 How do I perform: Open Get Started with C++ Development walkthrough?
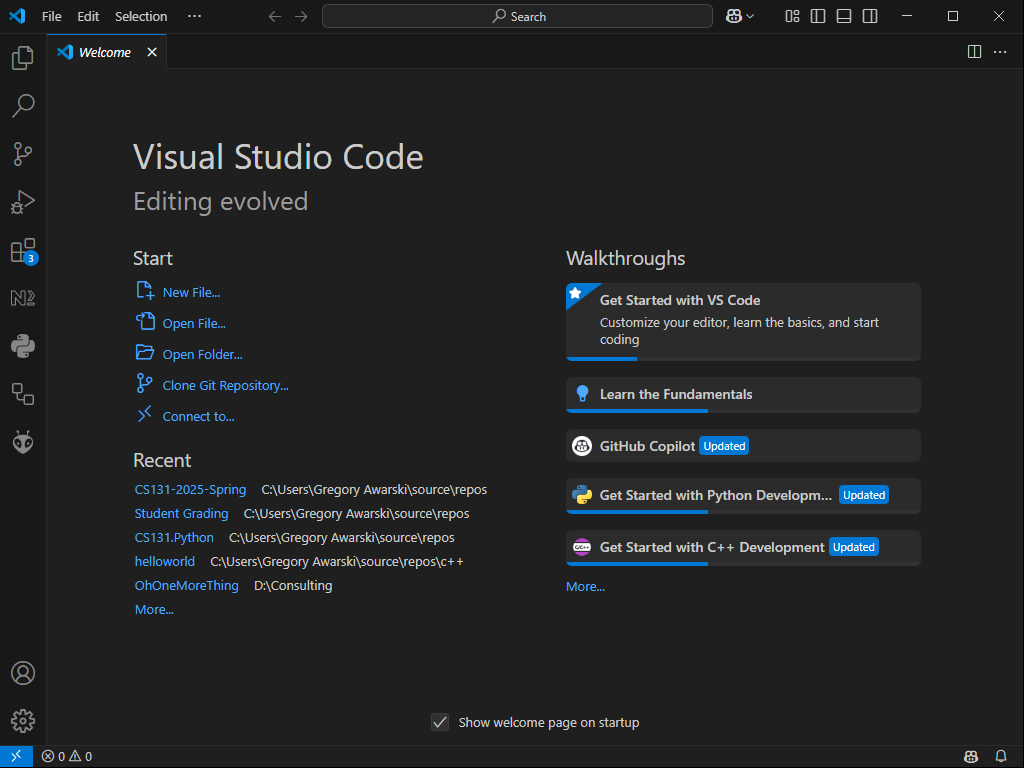pos(743,547)
